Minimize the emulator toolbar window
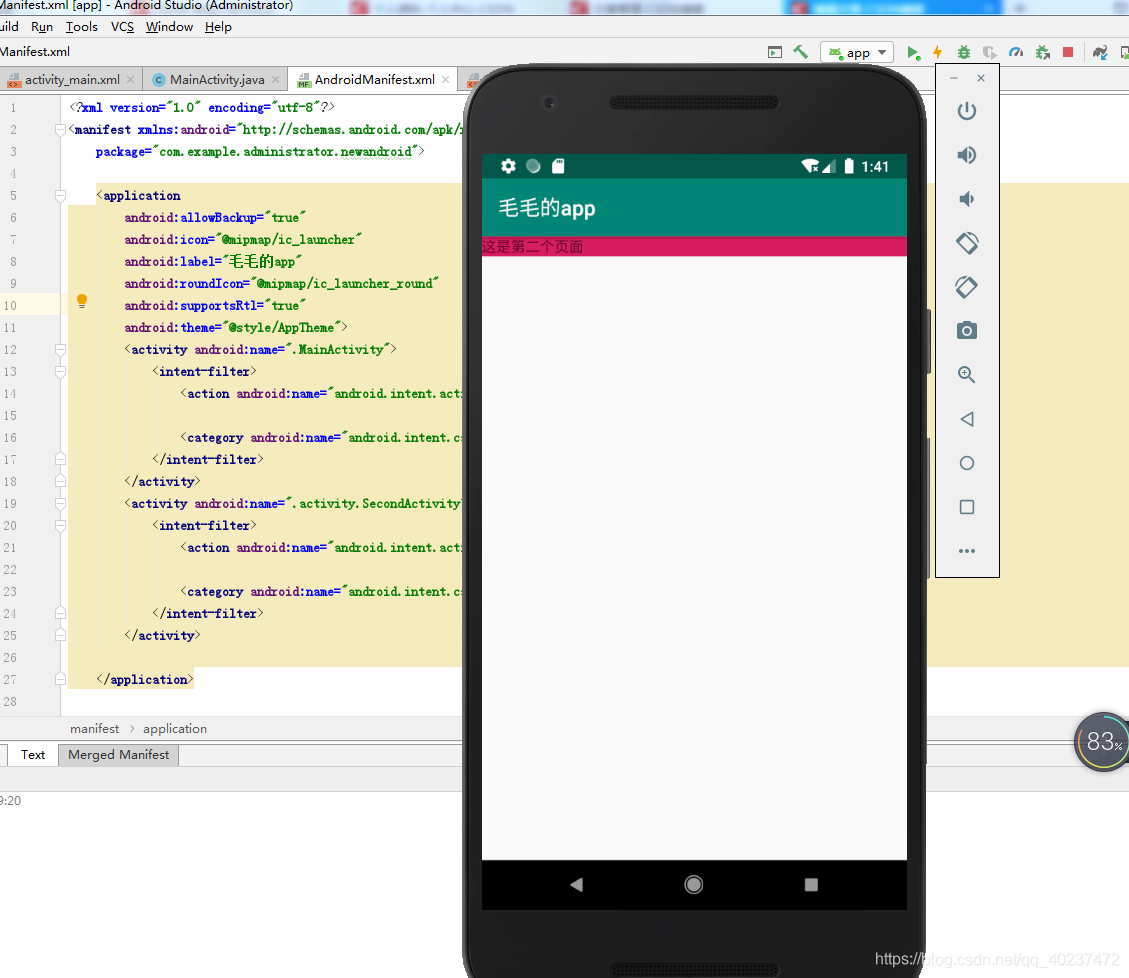This screenshot has width=1129, height=978. tap(953, 78)
